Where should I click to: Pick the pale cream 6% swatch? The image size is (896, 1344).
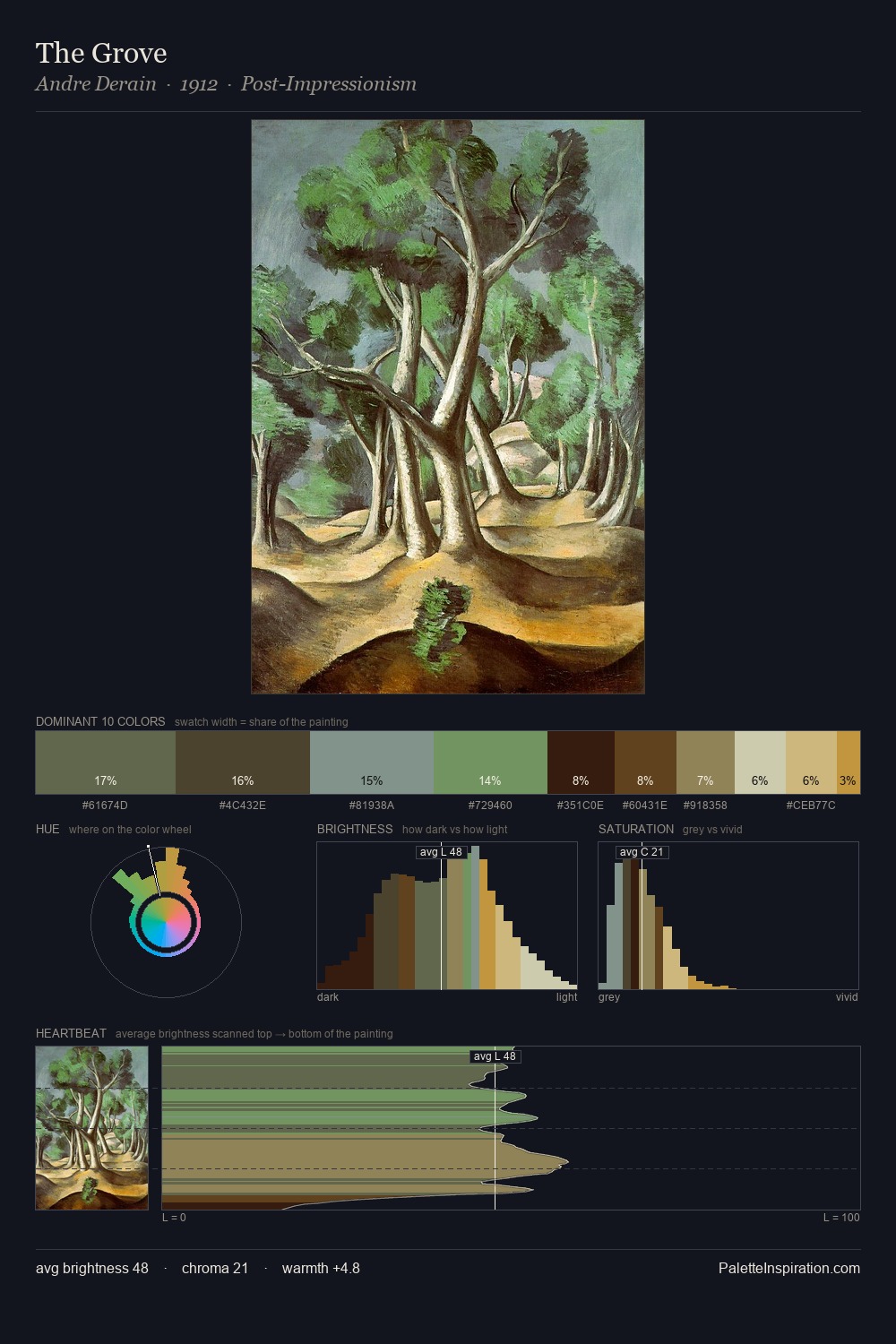pos(760,762)
